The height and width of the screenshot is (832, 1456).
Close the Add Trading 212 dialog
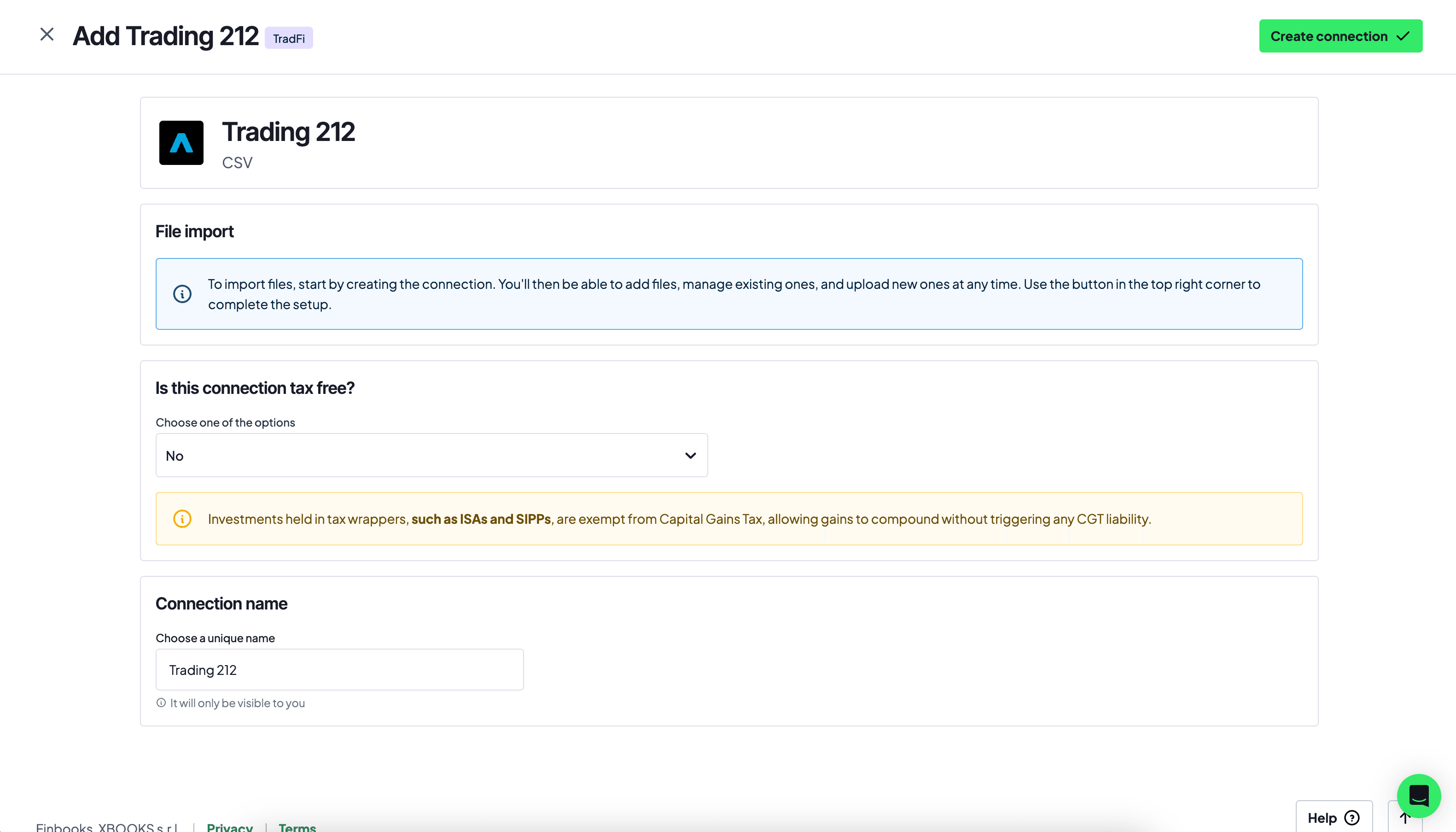[x=47, y=34]
